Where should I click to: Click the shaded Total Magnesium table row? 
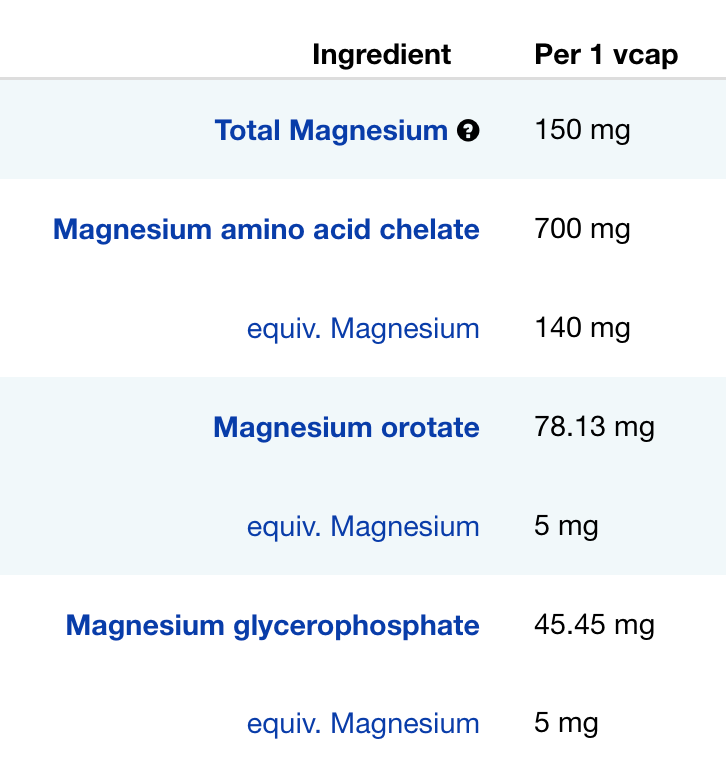[x=100, y=131]
